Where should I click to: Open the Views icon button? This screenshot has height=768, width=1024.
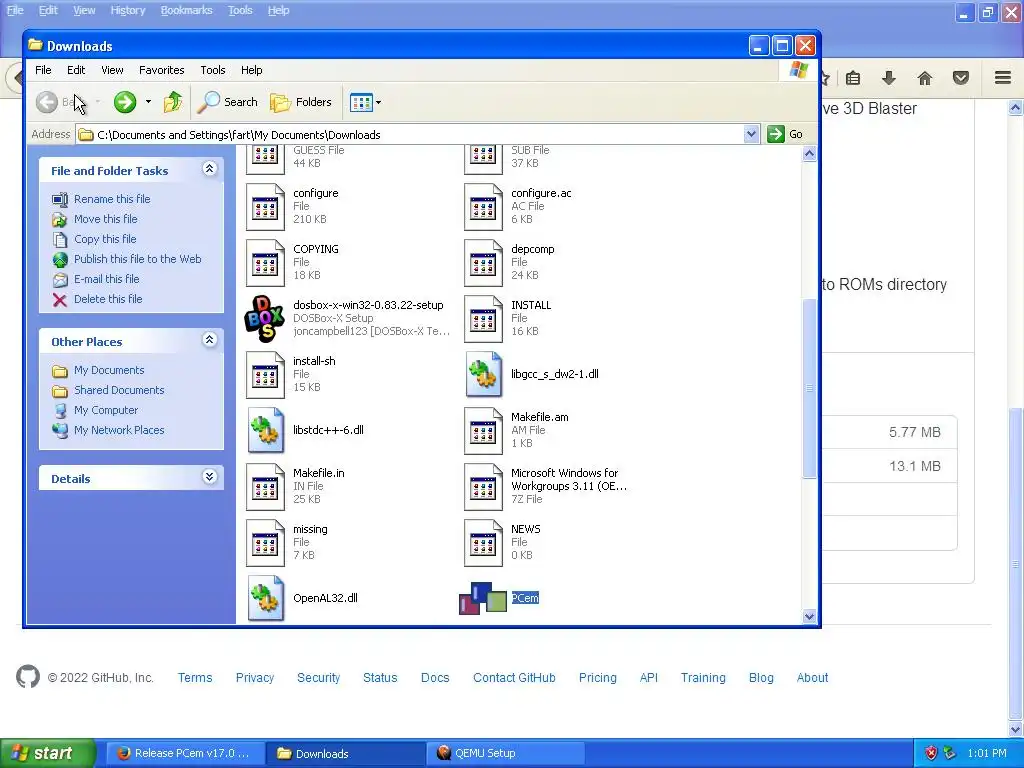(x=360, y=102)
